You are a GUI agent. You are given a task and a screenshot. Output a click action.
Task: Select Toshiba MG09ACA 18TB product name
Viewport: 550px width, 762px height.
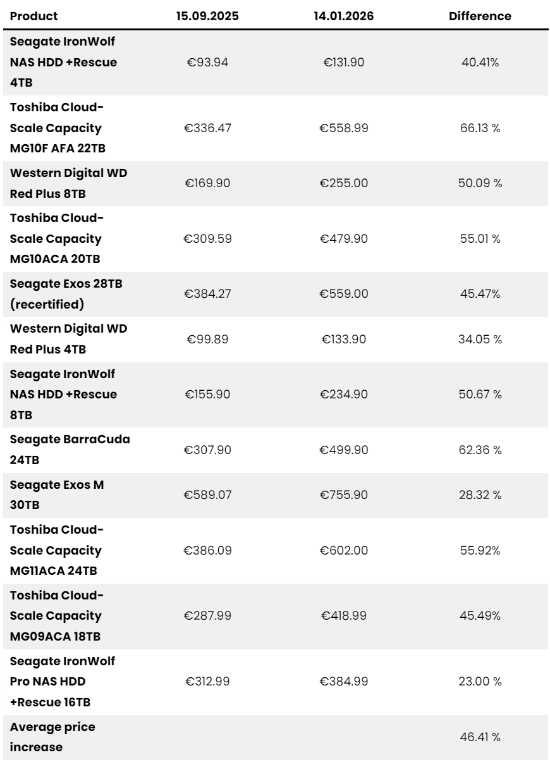click(56, 616)
